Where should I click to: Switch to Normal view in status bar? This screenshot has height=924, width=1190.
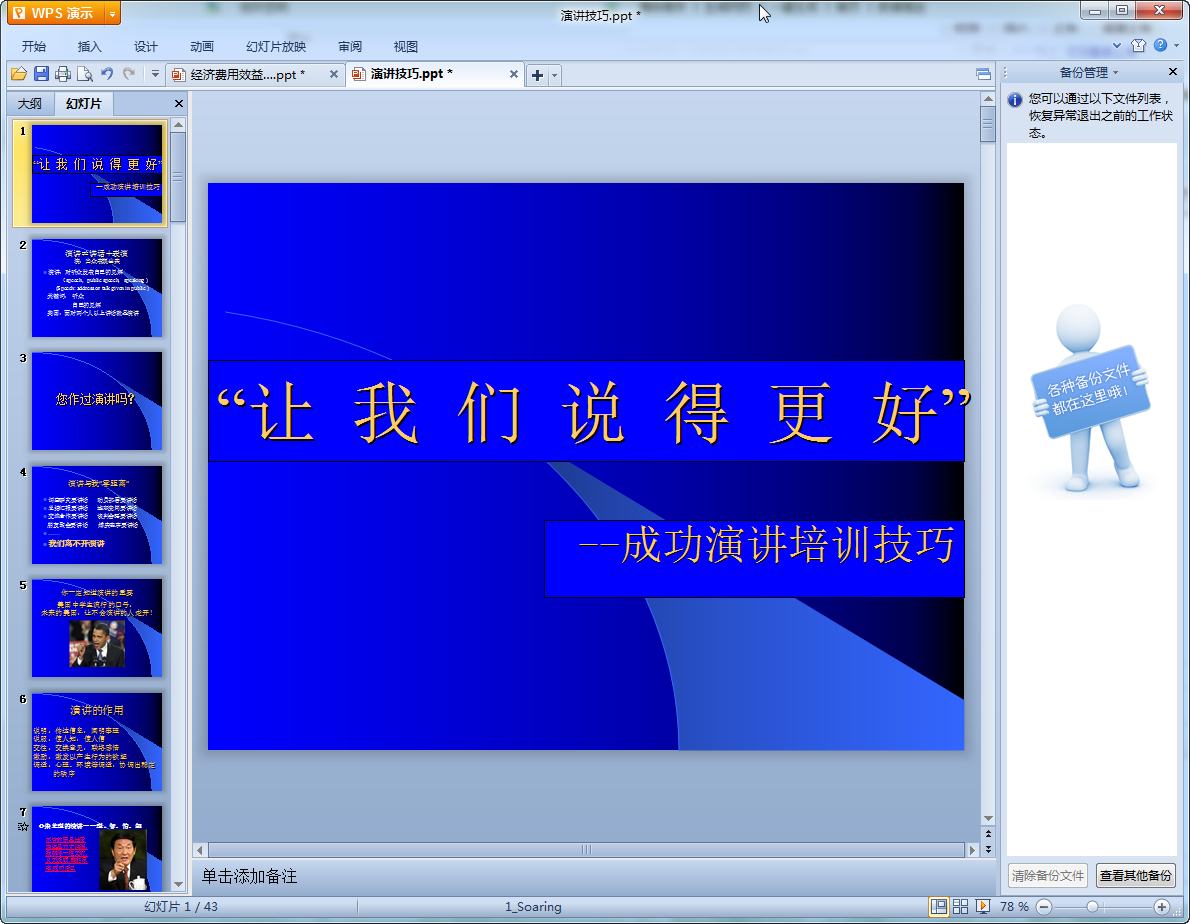pyautogui.click(x=939, y=907)
